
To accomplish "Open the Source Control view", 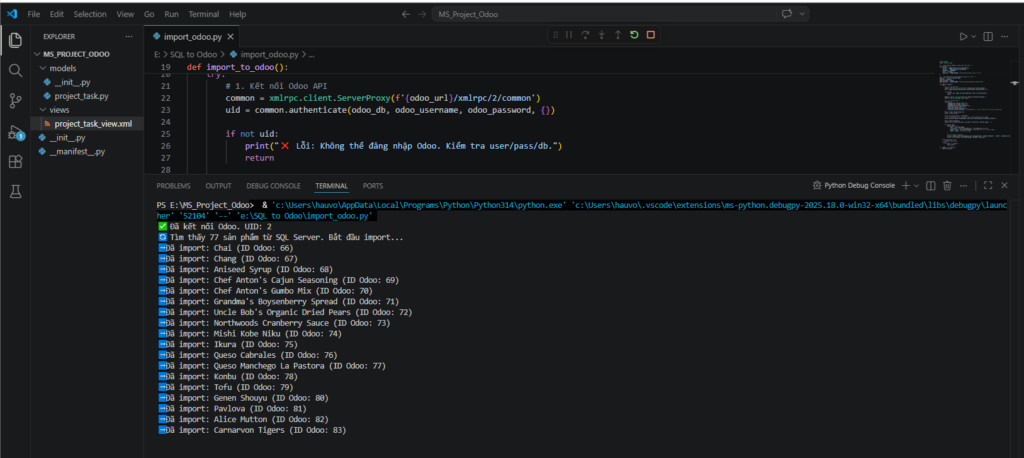I will coord(15,100).
